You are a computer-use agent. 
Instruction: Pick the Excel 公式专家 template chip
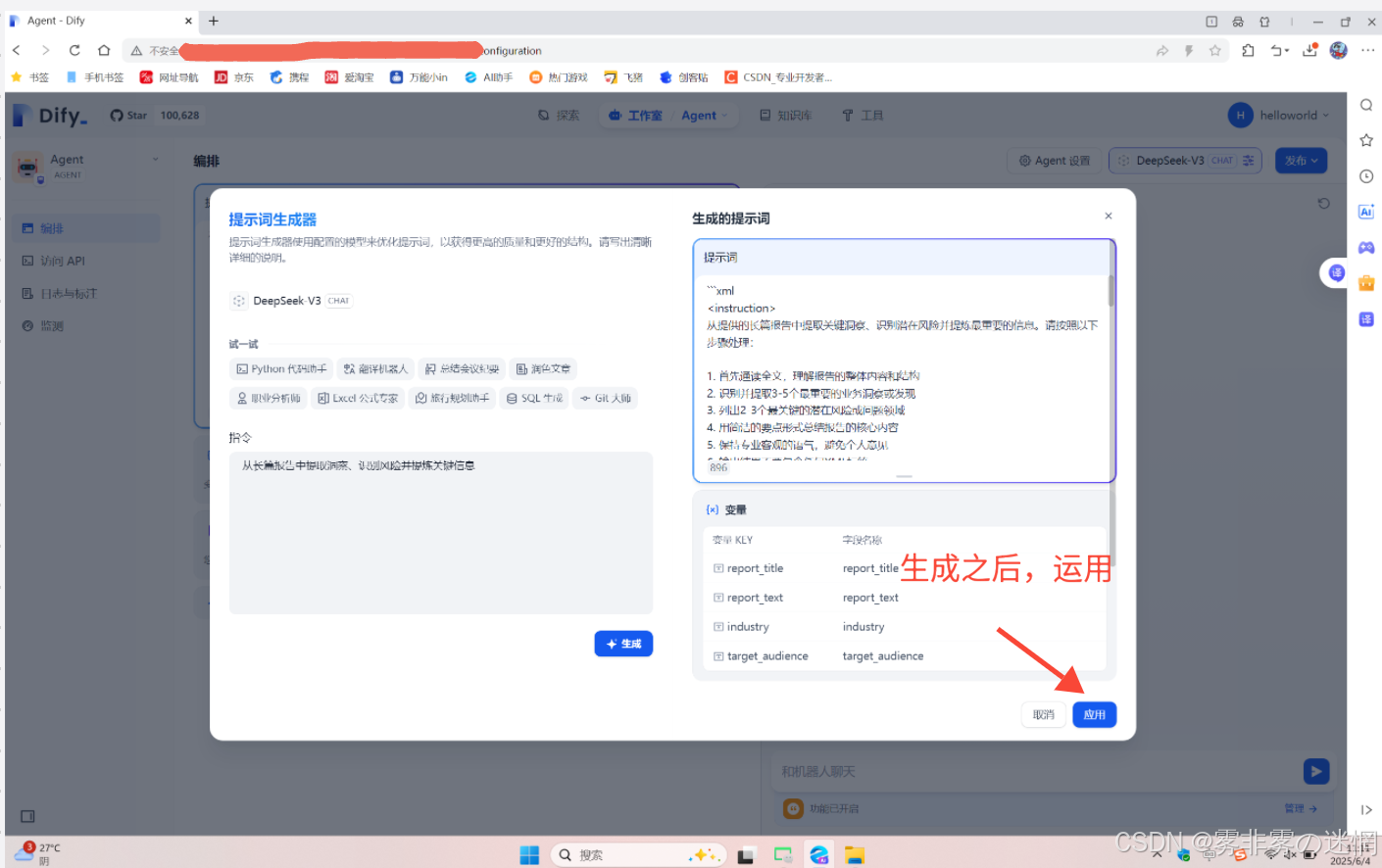(x=358, y=399)
